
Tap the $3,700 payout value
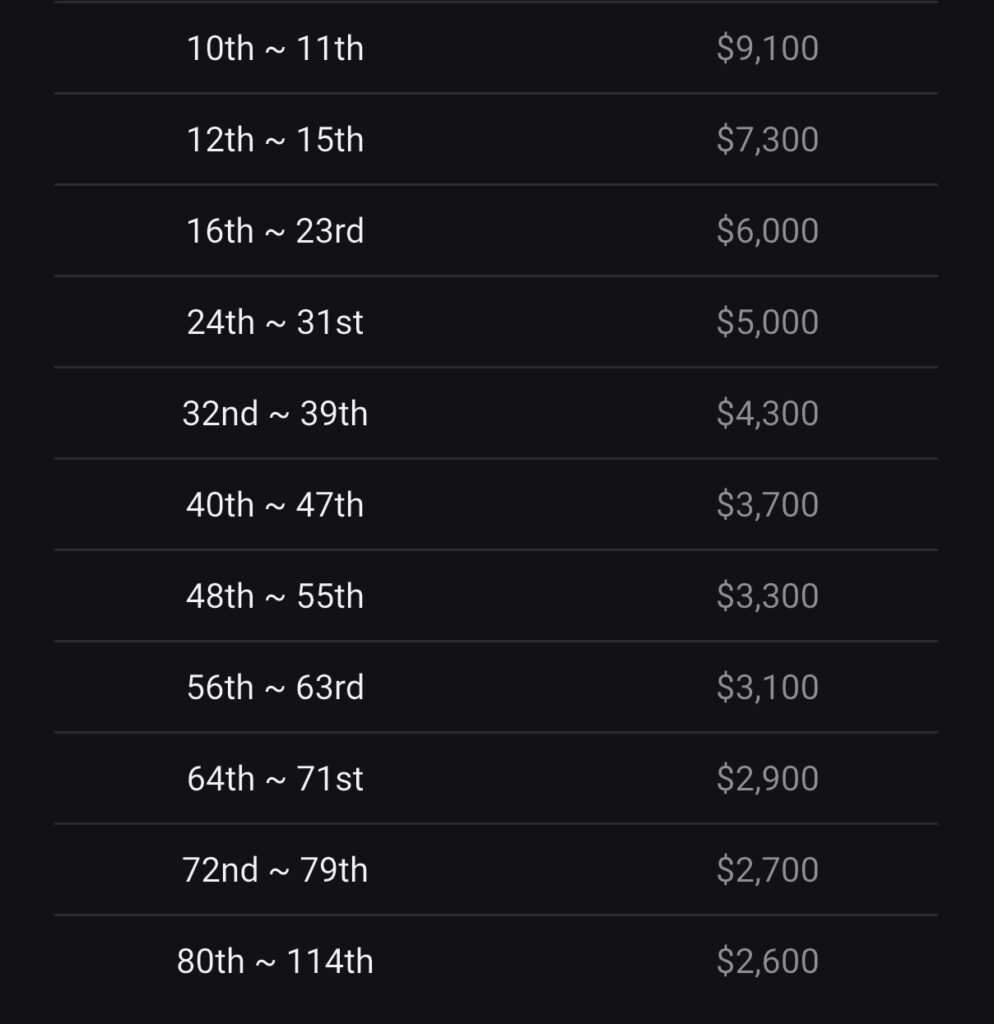click(x=767, y=505)
